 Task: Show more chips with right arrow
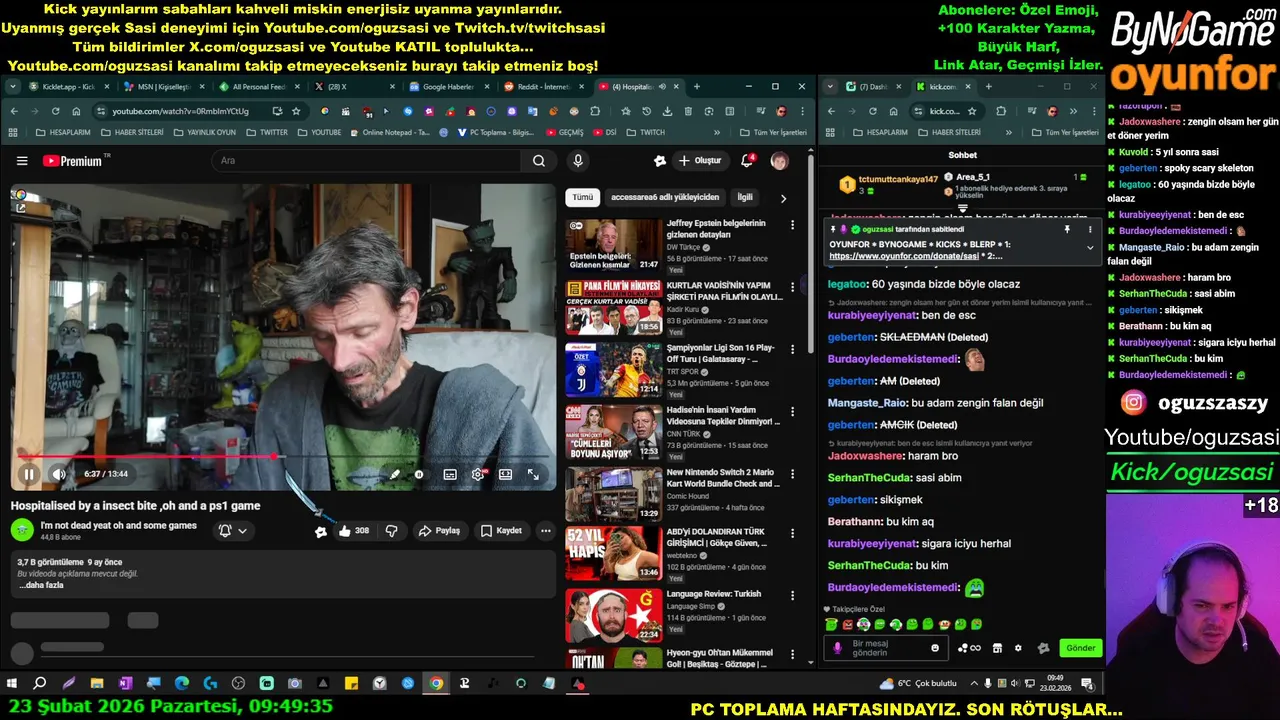click(783, 198)
